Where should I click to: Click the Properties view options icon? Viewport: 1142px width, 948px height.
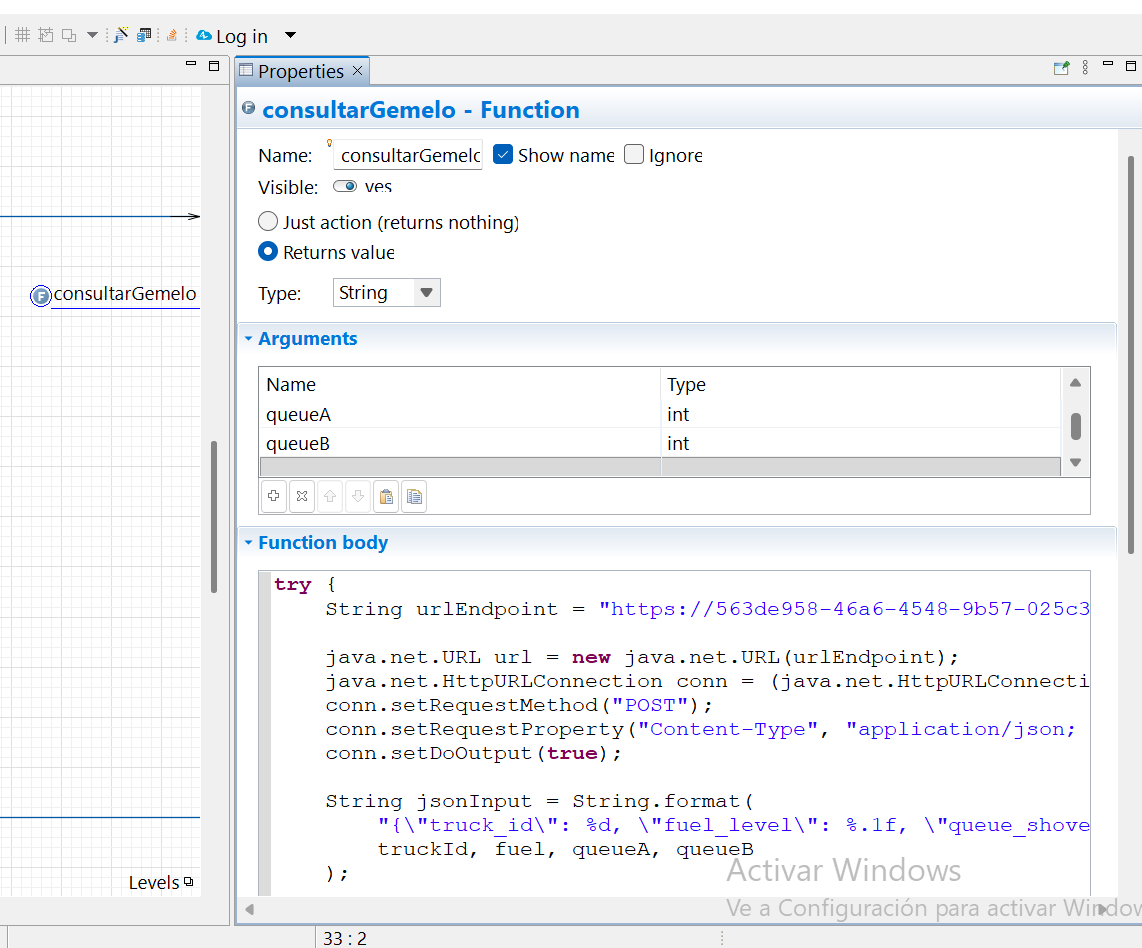click(x=1085, y=68)
